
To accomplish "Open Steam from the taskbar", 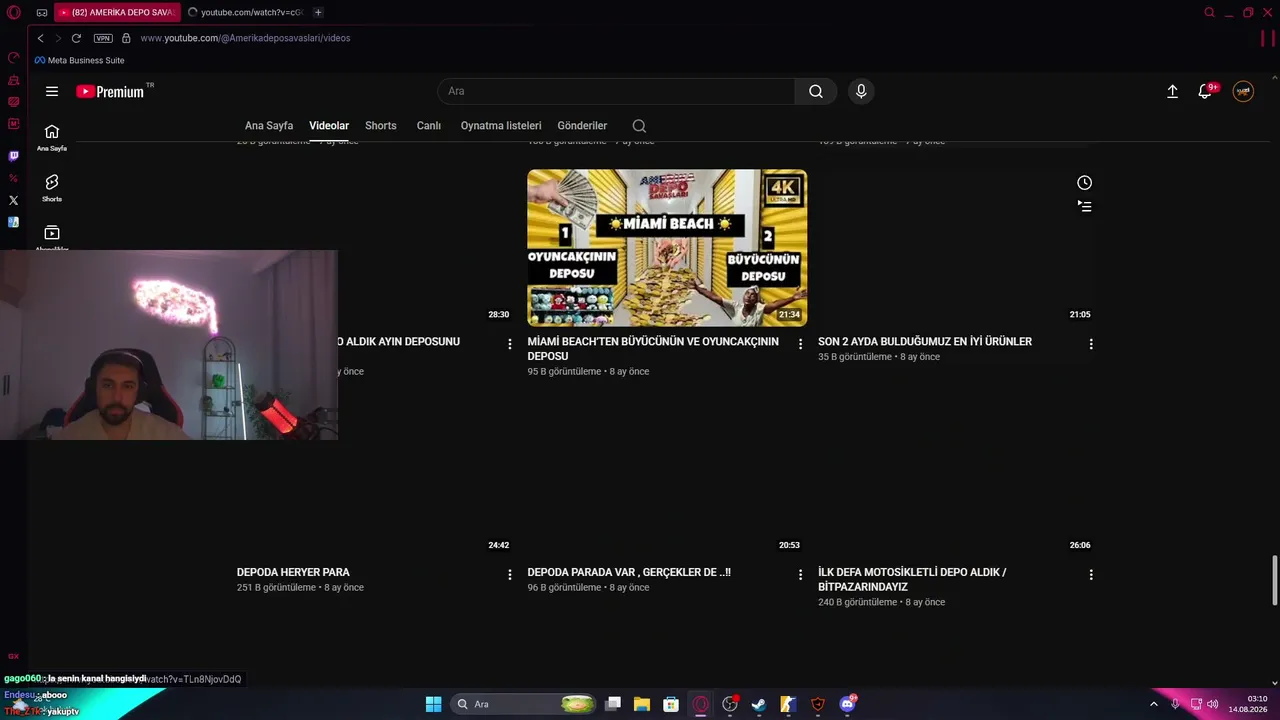I will (759, 704).
